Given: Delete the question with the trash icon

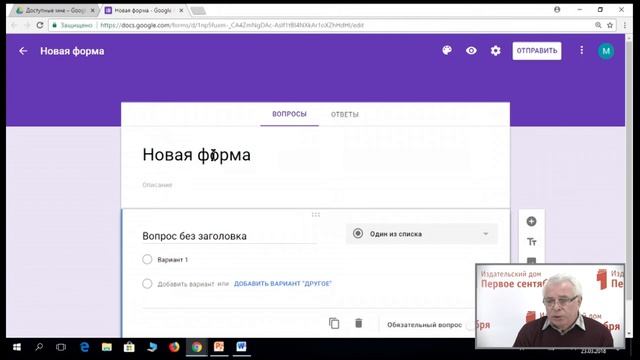Looking at the screenshot, I should click(x=359, y=323).
